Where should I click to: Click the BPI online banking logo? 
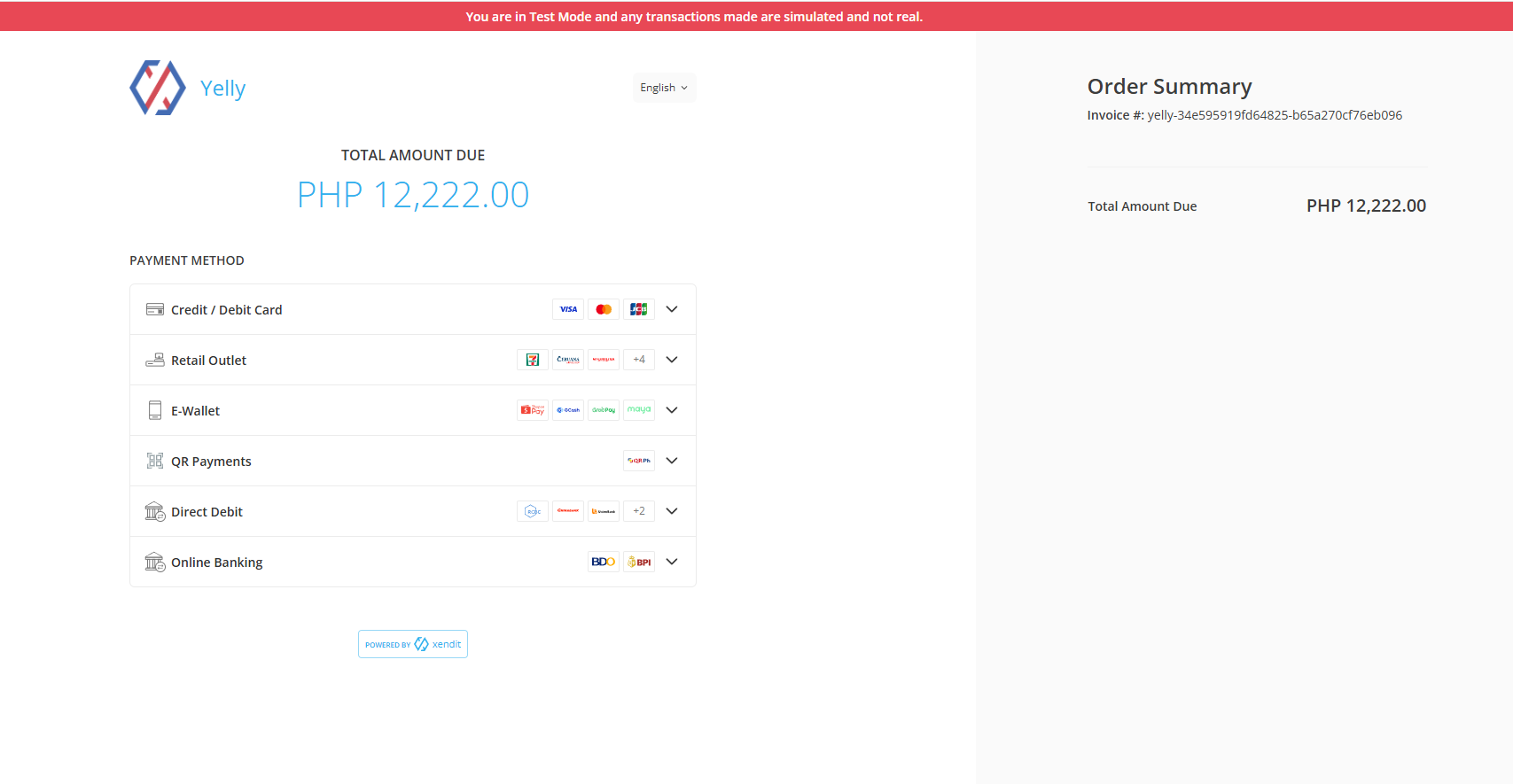tap(638, 562)
